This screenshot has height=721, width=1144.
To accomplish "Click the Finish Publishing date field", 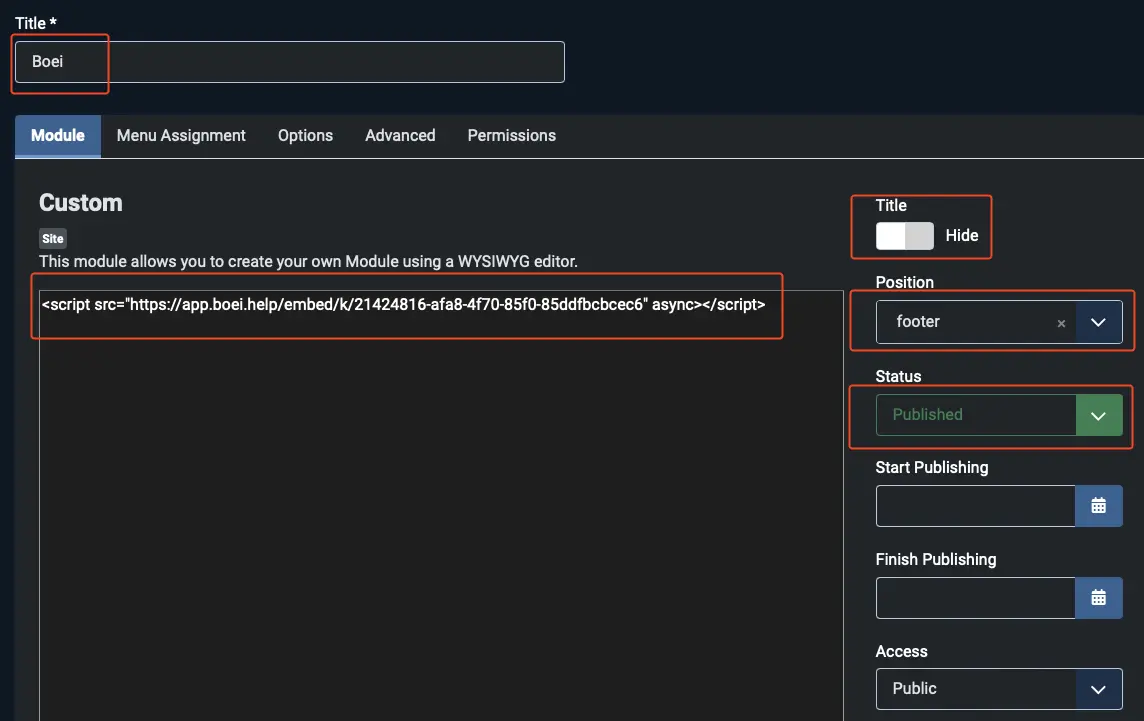I will click(x=974, y=598).
